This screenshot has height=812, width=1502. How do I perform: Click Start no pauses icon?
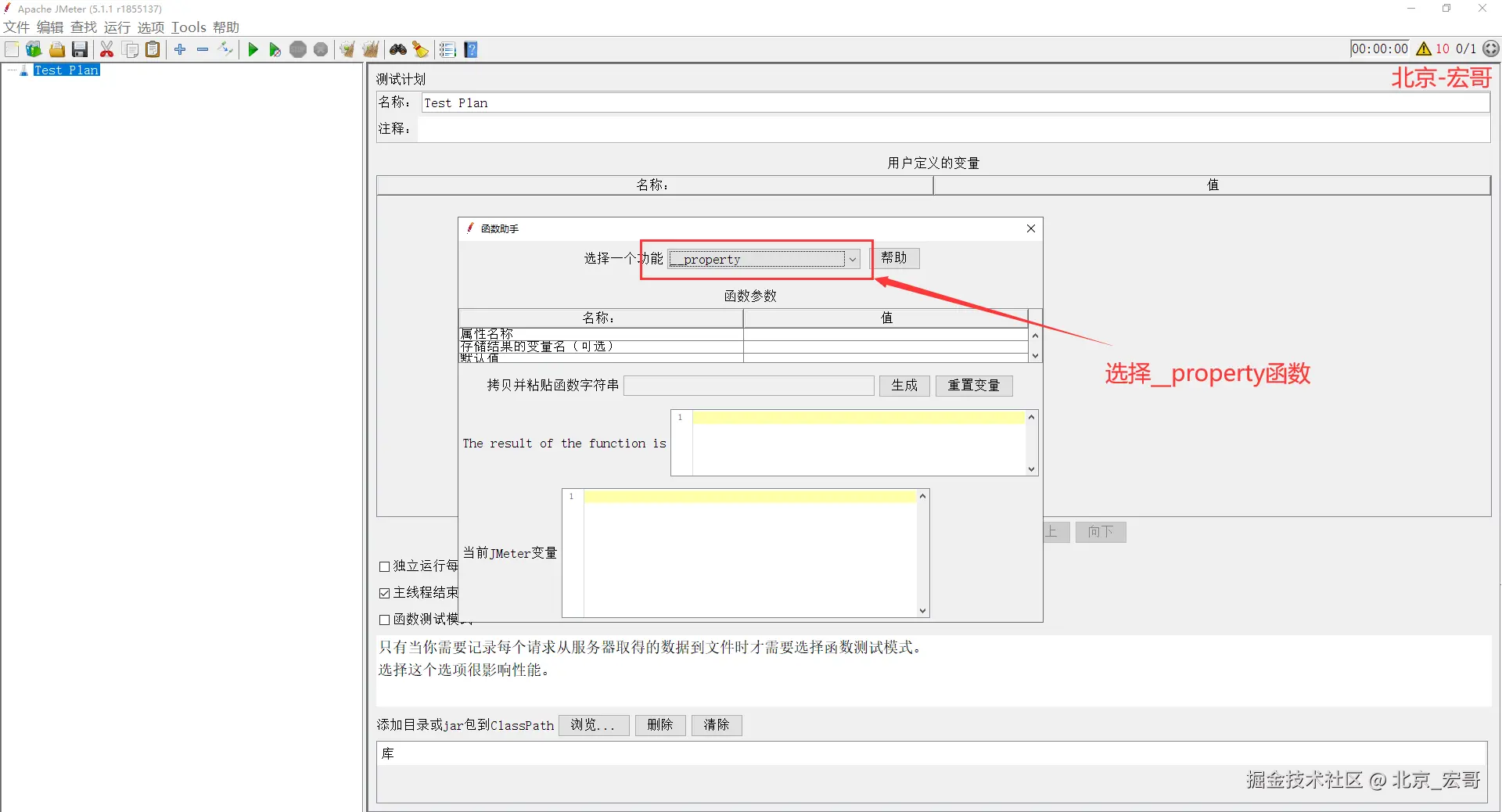275,49
